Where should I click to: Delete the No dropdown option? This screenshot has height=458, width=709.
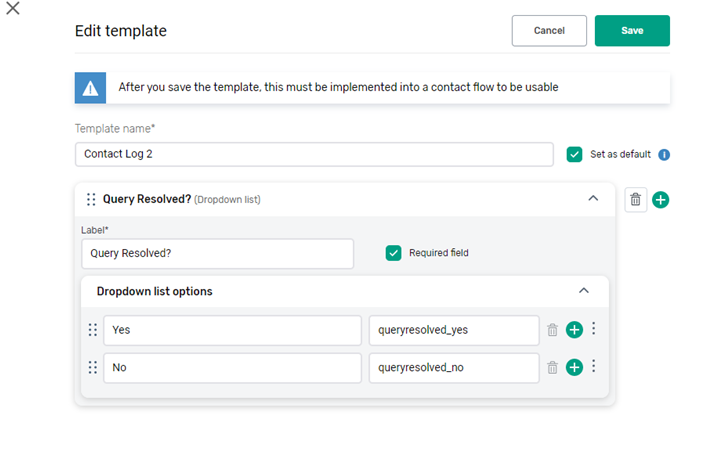[552, 368]
